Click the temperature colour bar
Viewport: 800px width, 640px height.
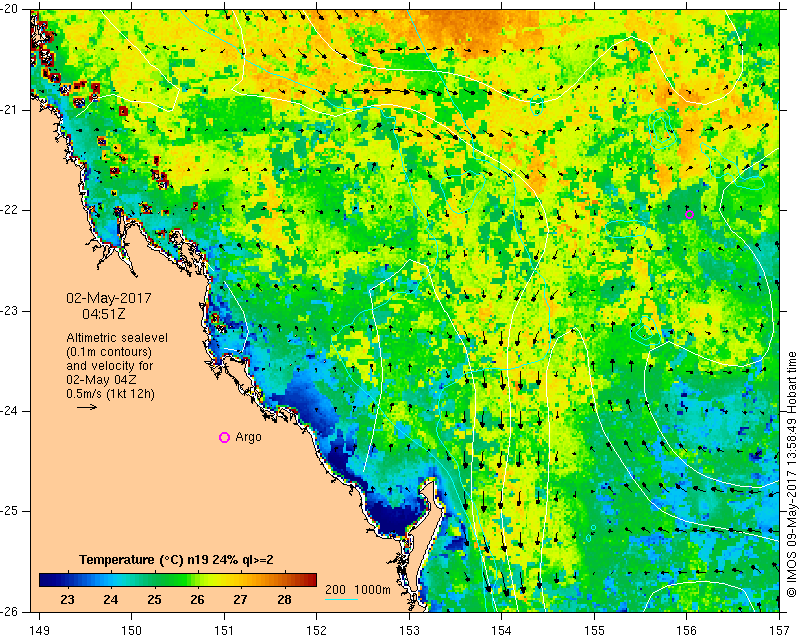tap(178, 580)
